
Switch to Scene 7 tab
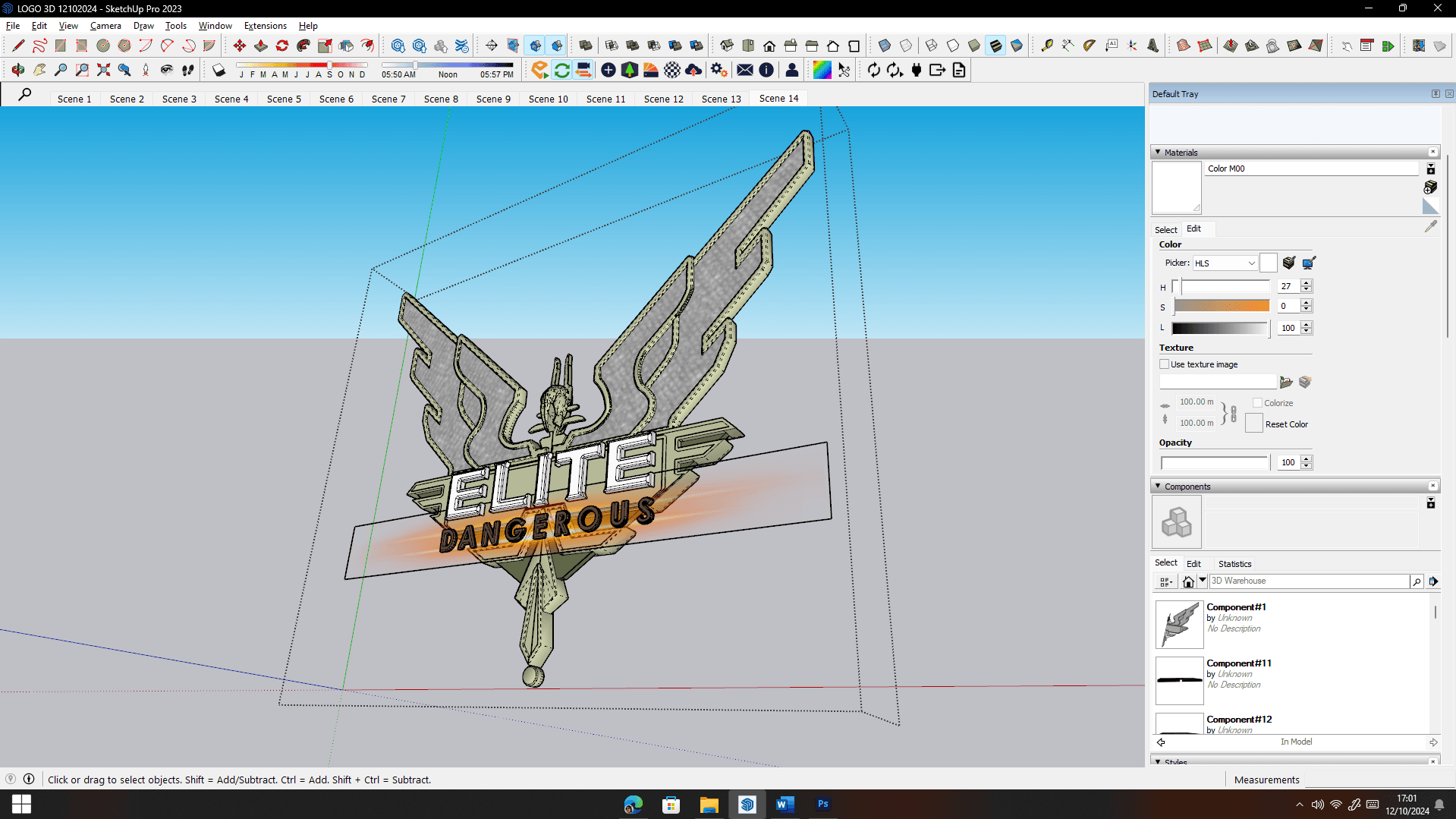[388, 99]
